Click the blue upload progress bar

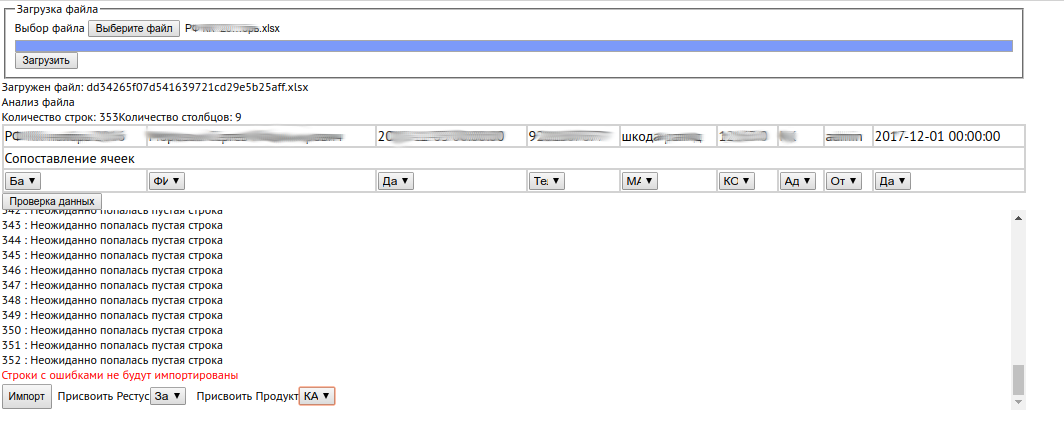tap(514, 45)
